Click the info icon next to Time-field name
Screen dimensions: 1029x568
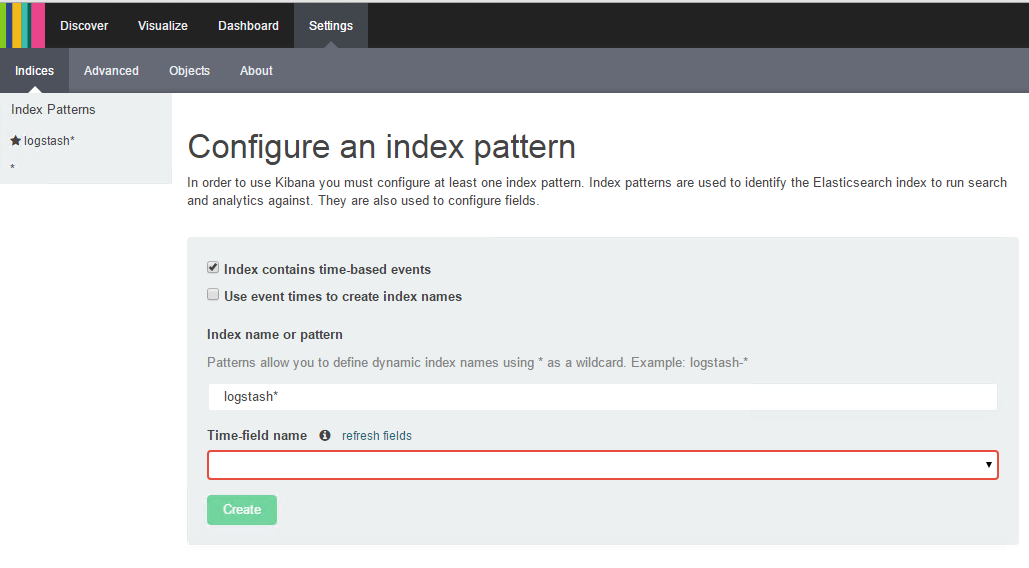325,436
